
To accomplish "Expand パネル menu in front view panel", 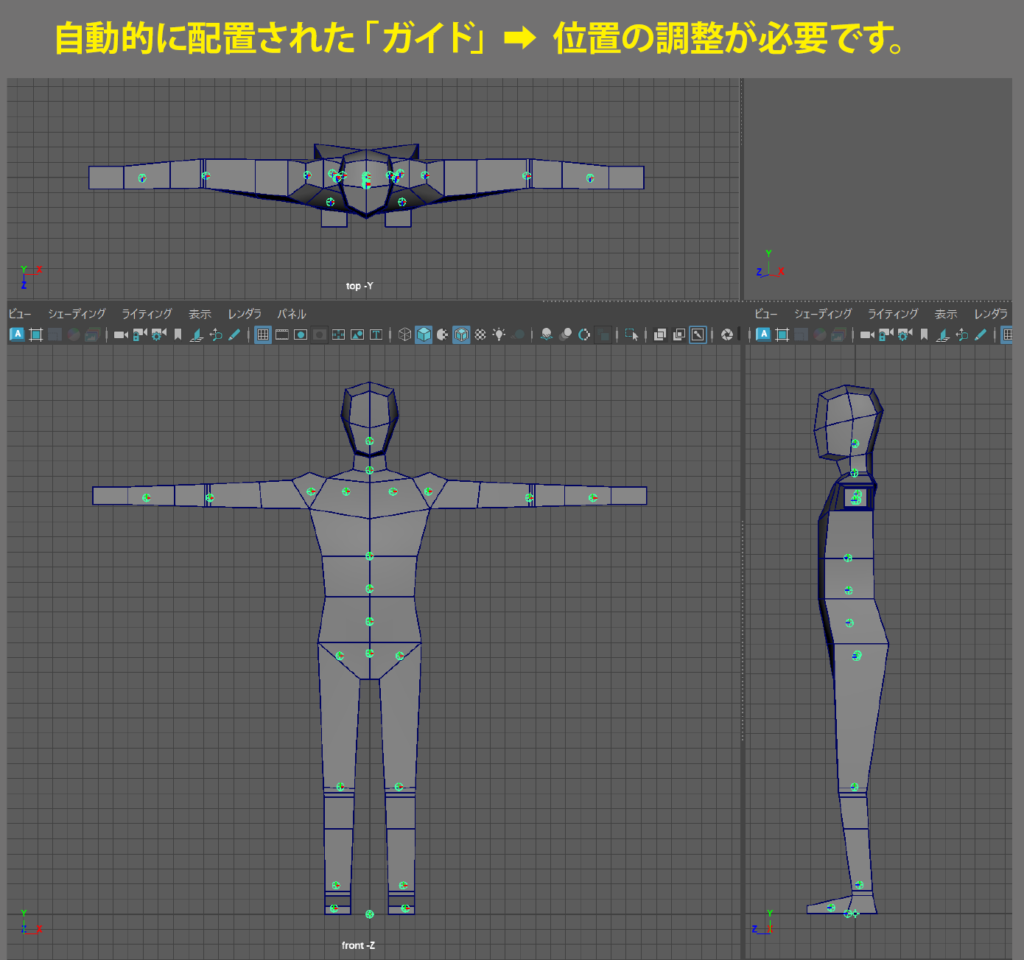I will [291, 314].
